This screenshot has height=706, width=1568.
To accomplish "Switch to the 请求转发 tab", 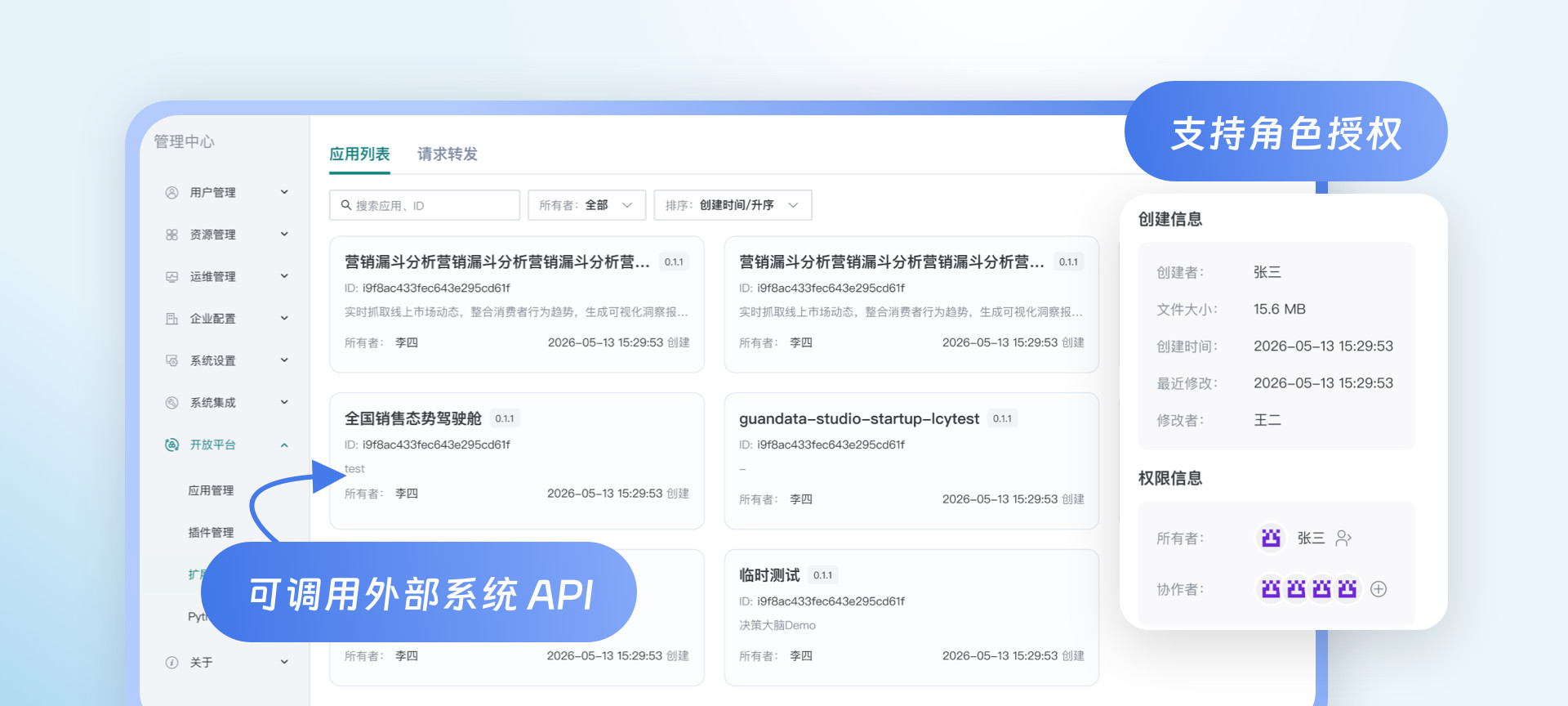I will [x=448, y=154].
